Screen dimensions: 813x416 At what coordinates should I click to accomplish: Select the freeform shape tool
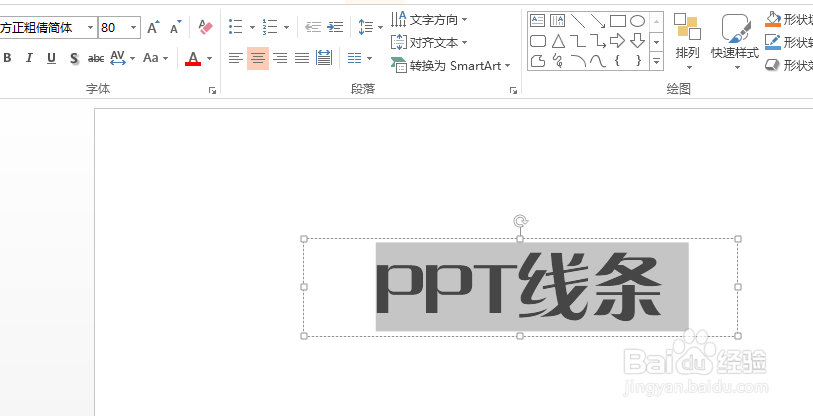[538, 61]
